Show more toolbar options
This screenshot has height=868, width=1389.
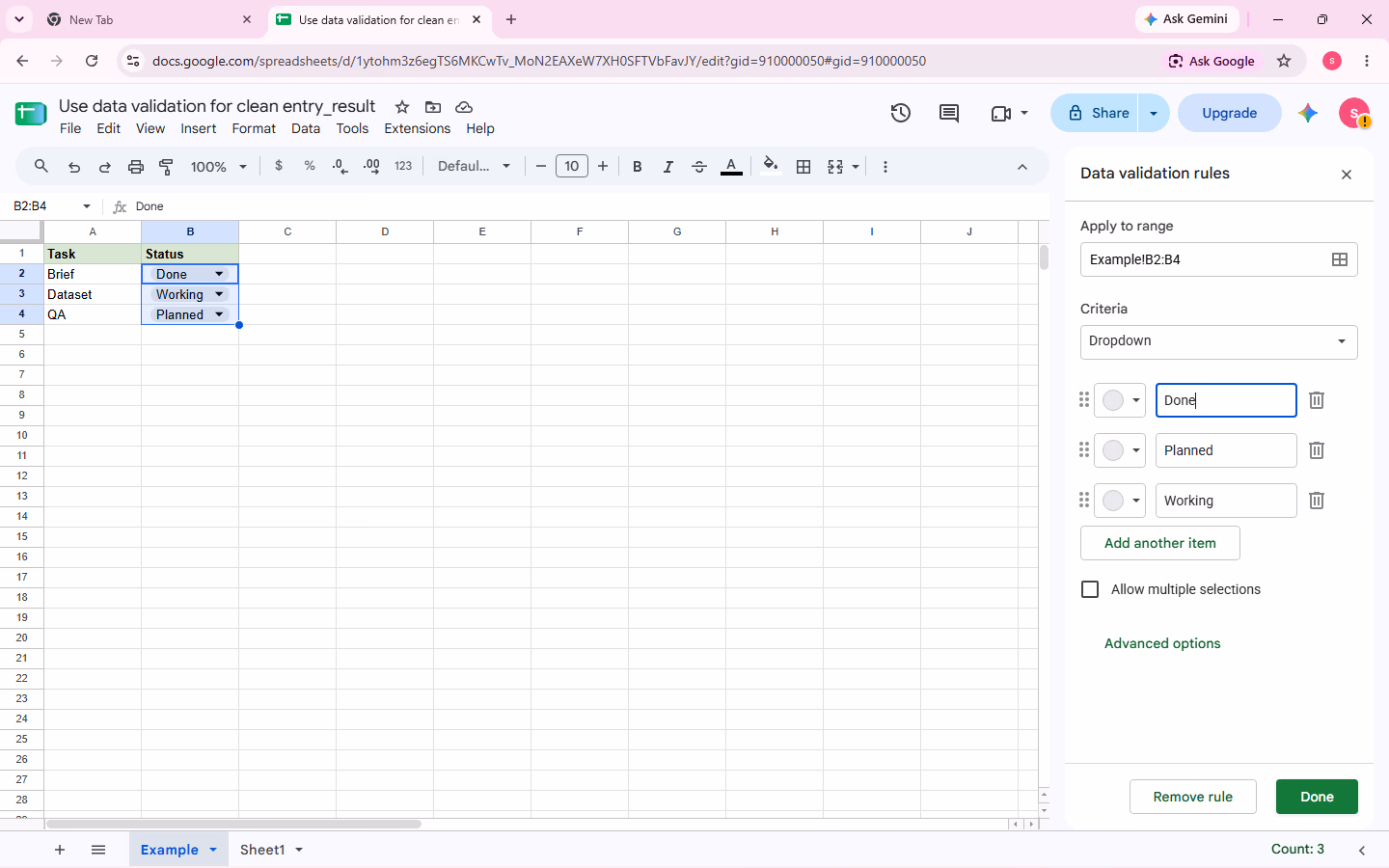click(885, 167)
